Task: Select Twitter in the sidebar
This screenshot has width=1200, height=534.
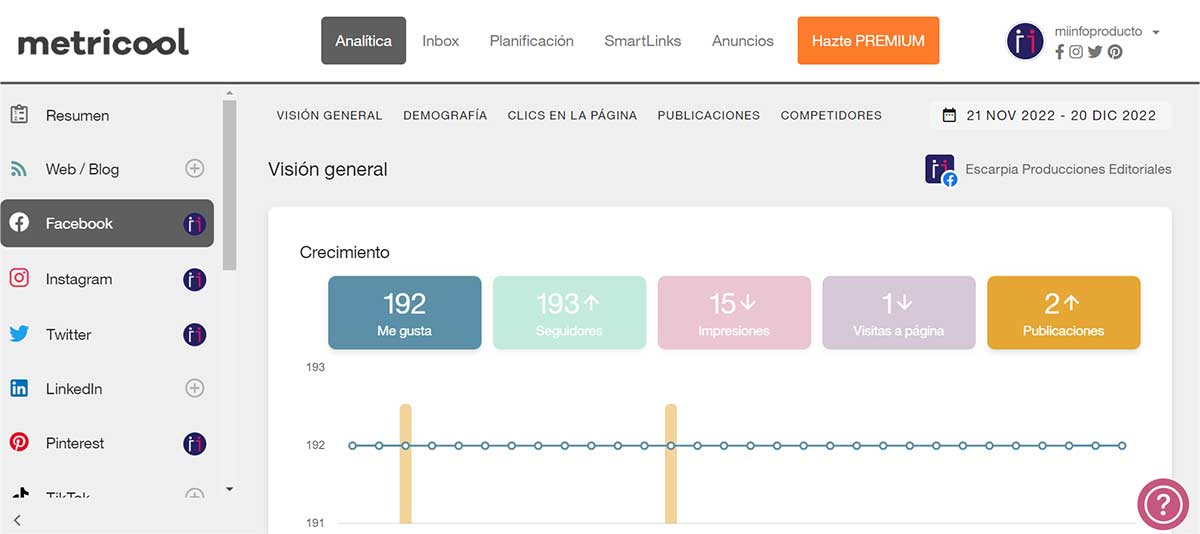Action: point(107,334)
